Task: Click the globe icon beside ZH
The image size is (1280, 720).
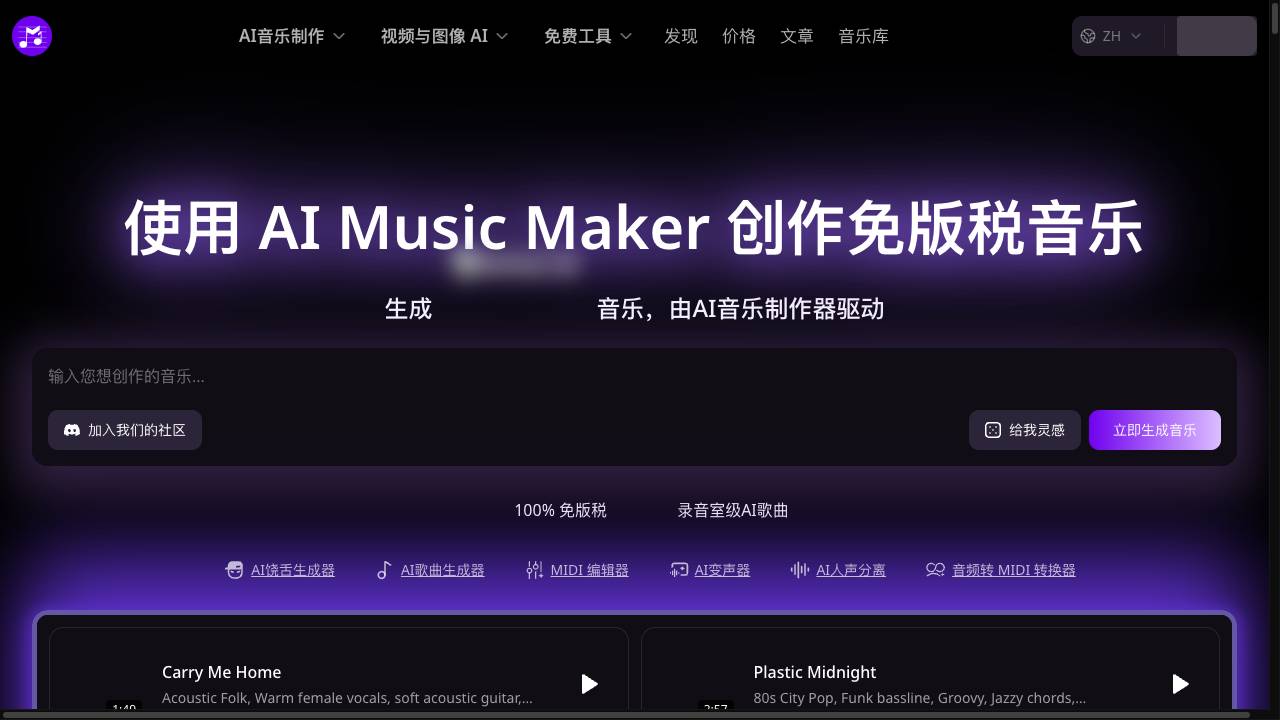Action: click(1089, 36)
